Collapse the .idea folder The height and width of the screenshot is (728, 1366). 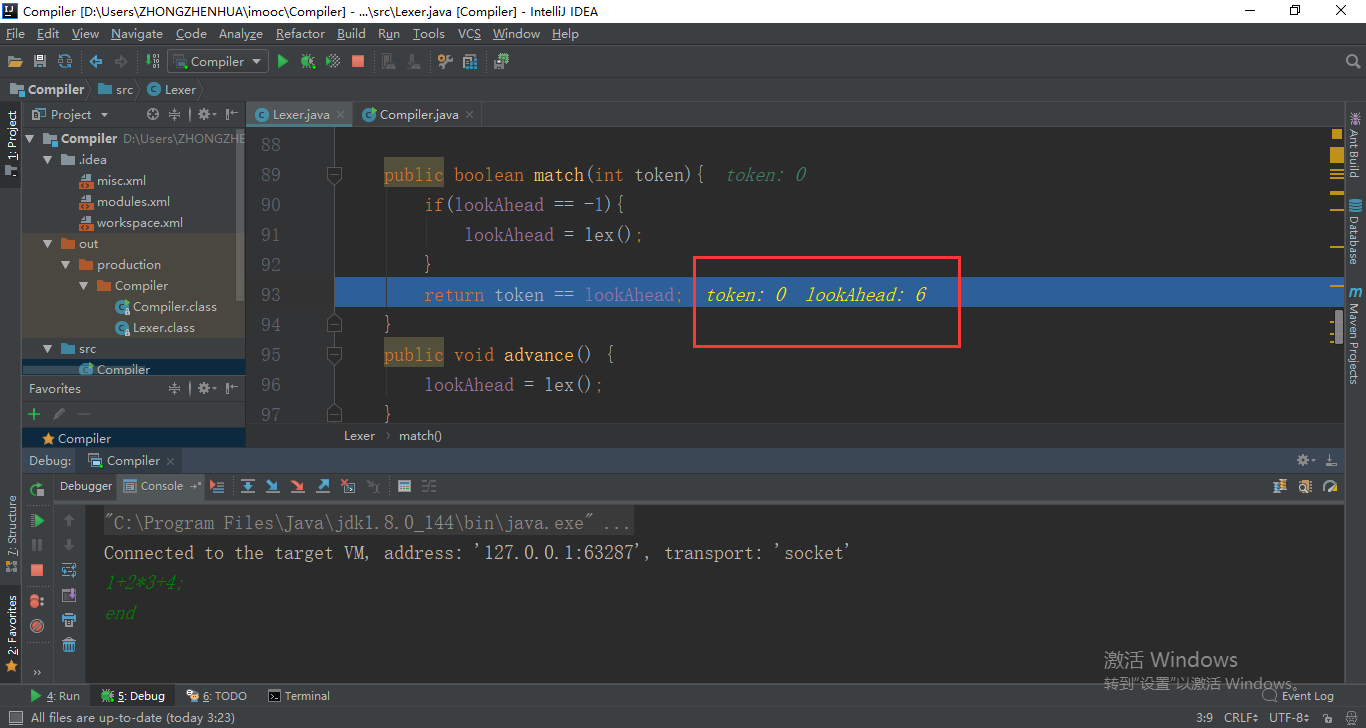(48, 160)
